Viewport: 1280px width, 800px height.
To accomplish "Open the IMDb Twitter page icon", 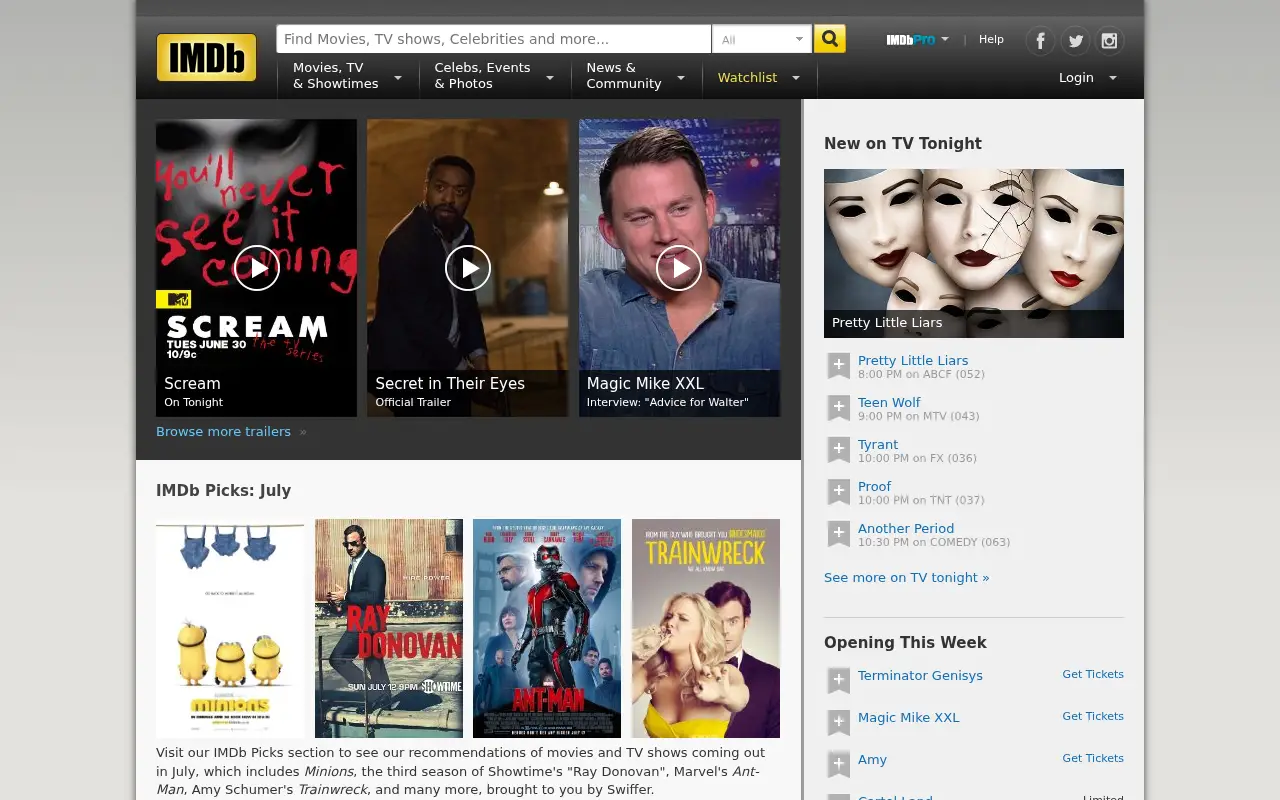I will (x=1075, y=40).
